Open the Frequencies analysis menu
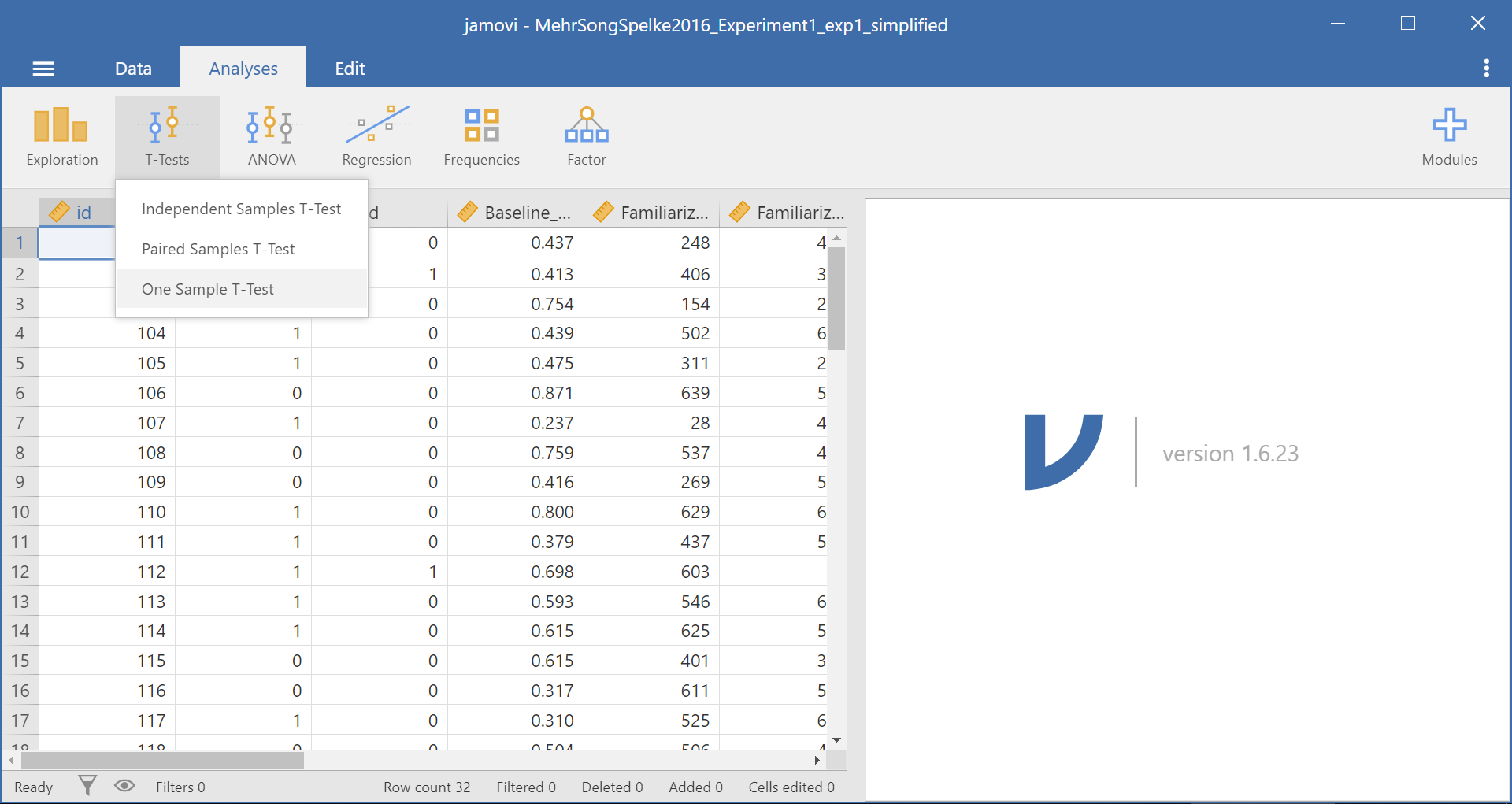The height and width of the screenshot is (804, 1512). 481,137
